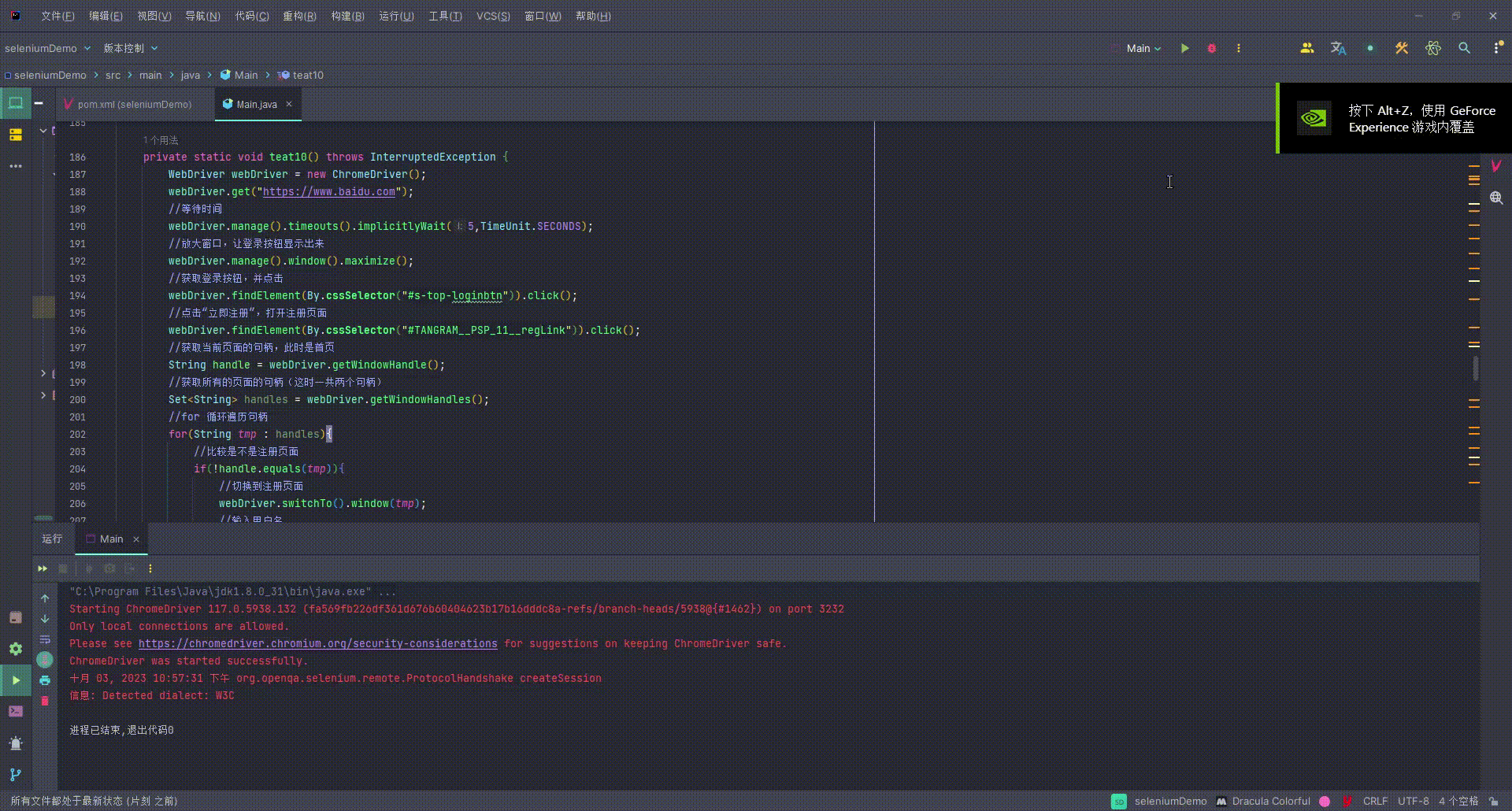
Task: Toggle the Run tool window button
Action: (x=16, y=680)
